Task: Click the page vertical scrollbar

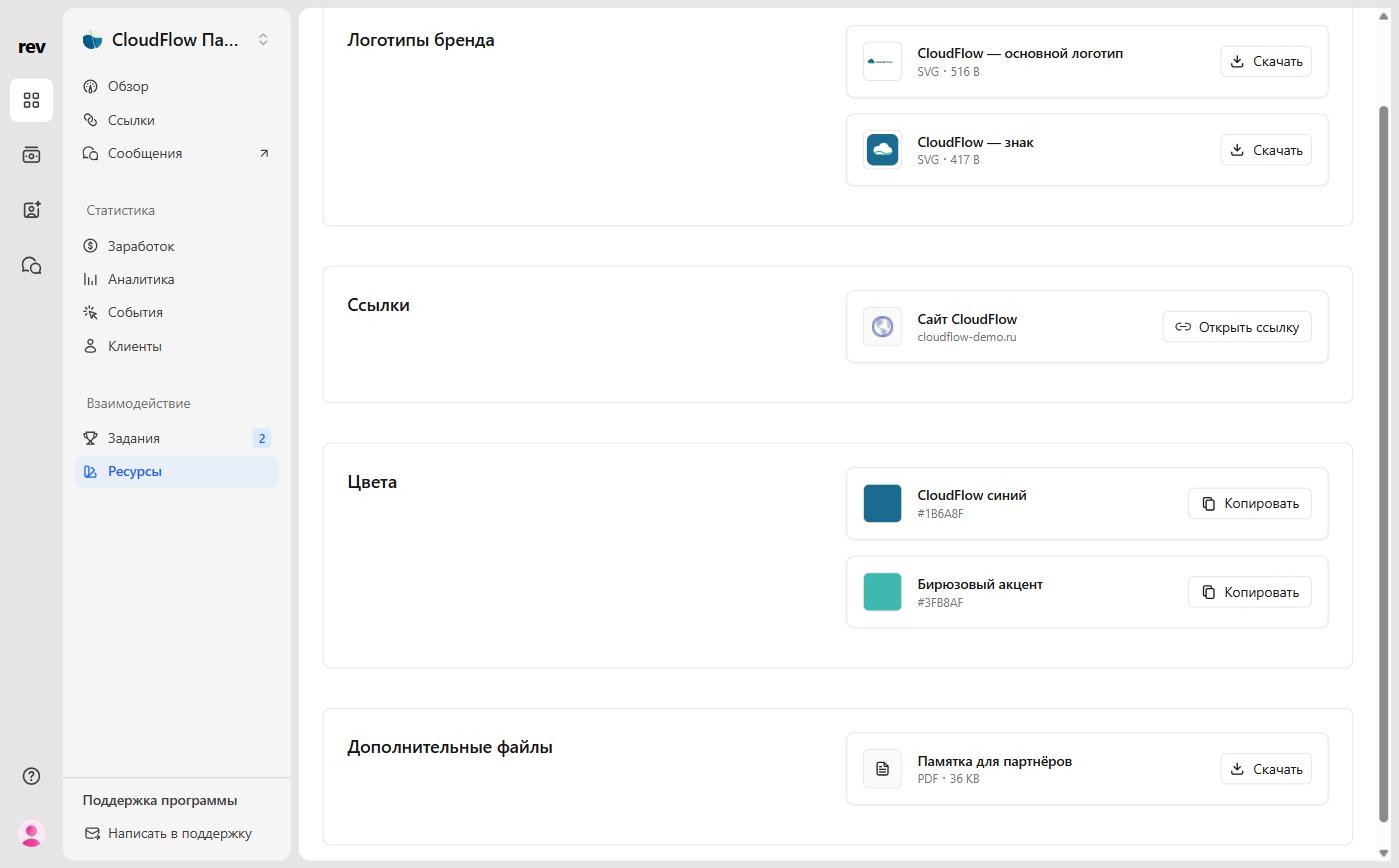Action: (x=1384, y=463)
